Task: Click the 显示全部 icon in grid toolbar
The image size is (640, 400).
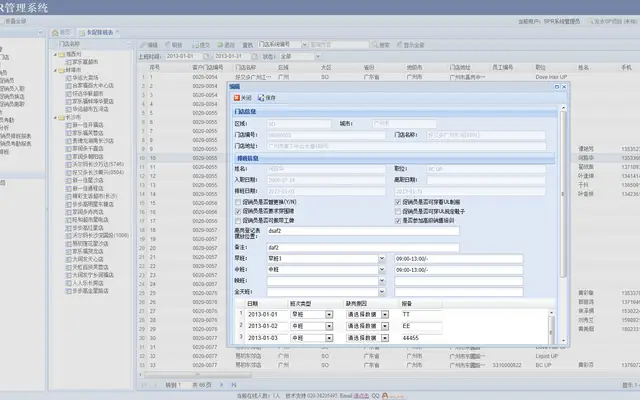Action: [400, 44]
